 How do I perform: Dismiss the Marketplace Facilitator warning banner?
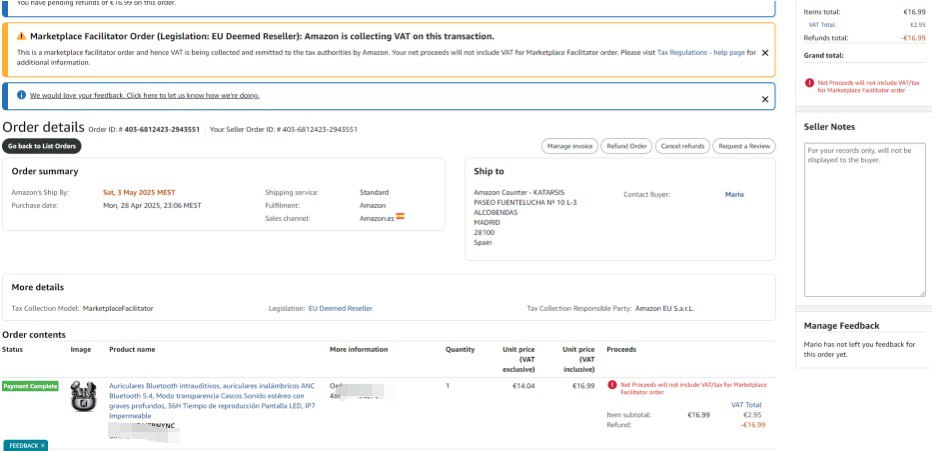pos(765,52)
